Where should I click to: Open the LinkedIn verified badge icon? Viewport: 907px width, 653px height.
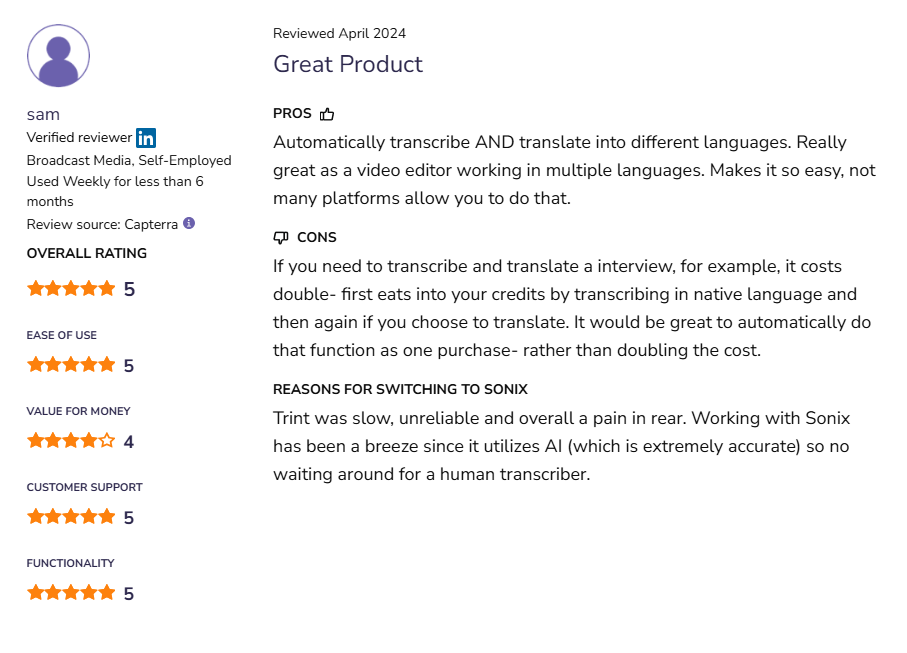146,138
